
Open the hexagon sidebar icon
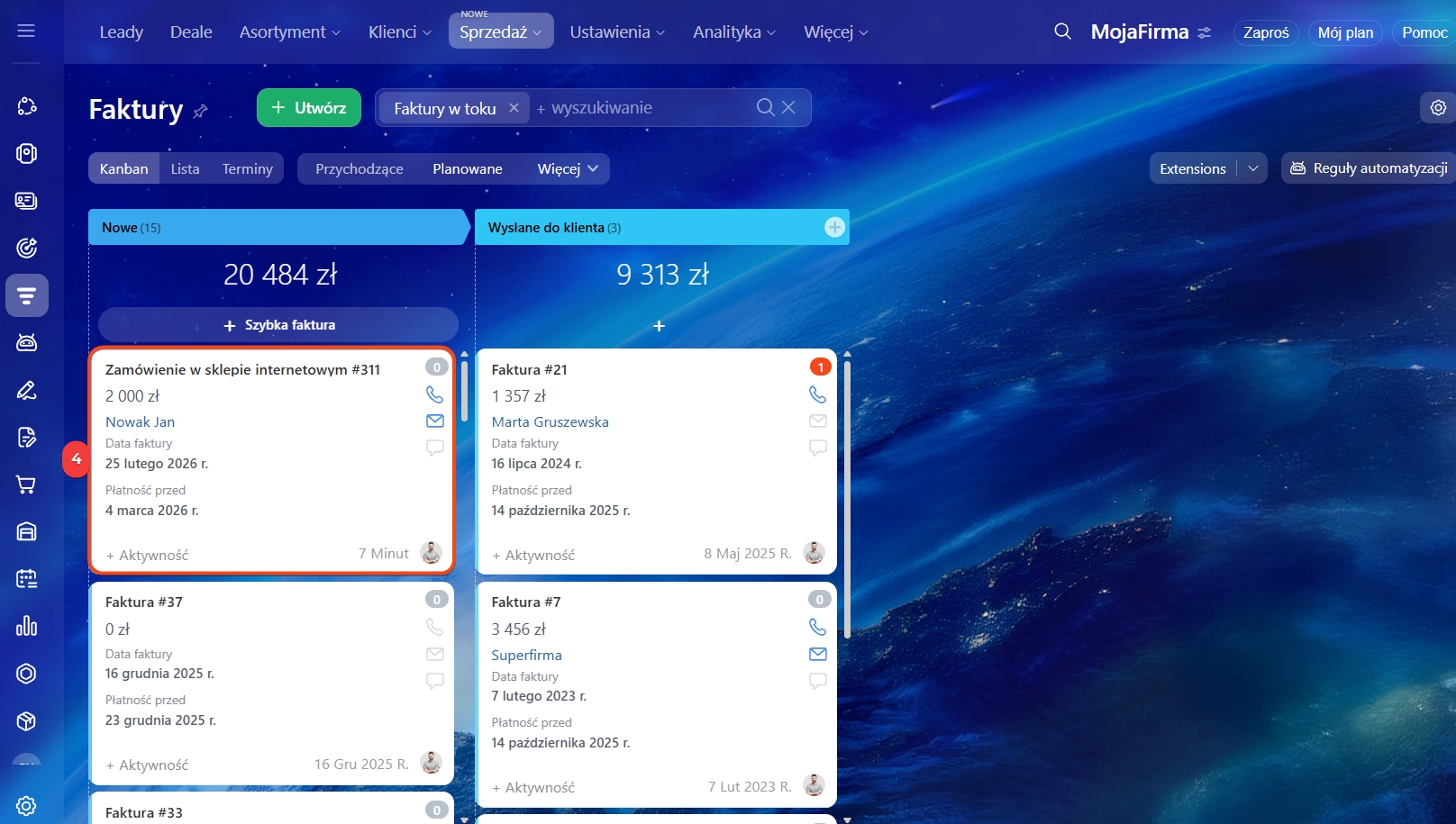click(26, 674)
